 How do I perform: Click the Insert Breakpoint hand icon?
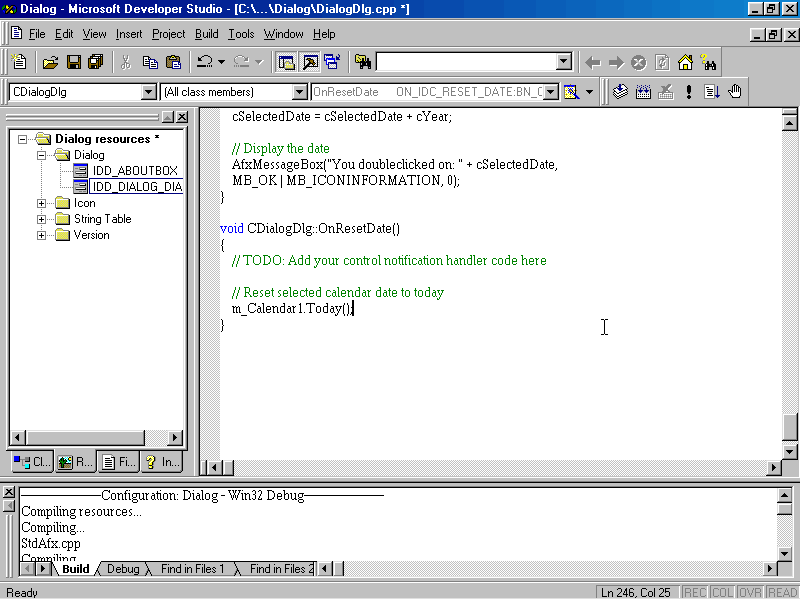coord(735,92)
